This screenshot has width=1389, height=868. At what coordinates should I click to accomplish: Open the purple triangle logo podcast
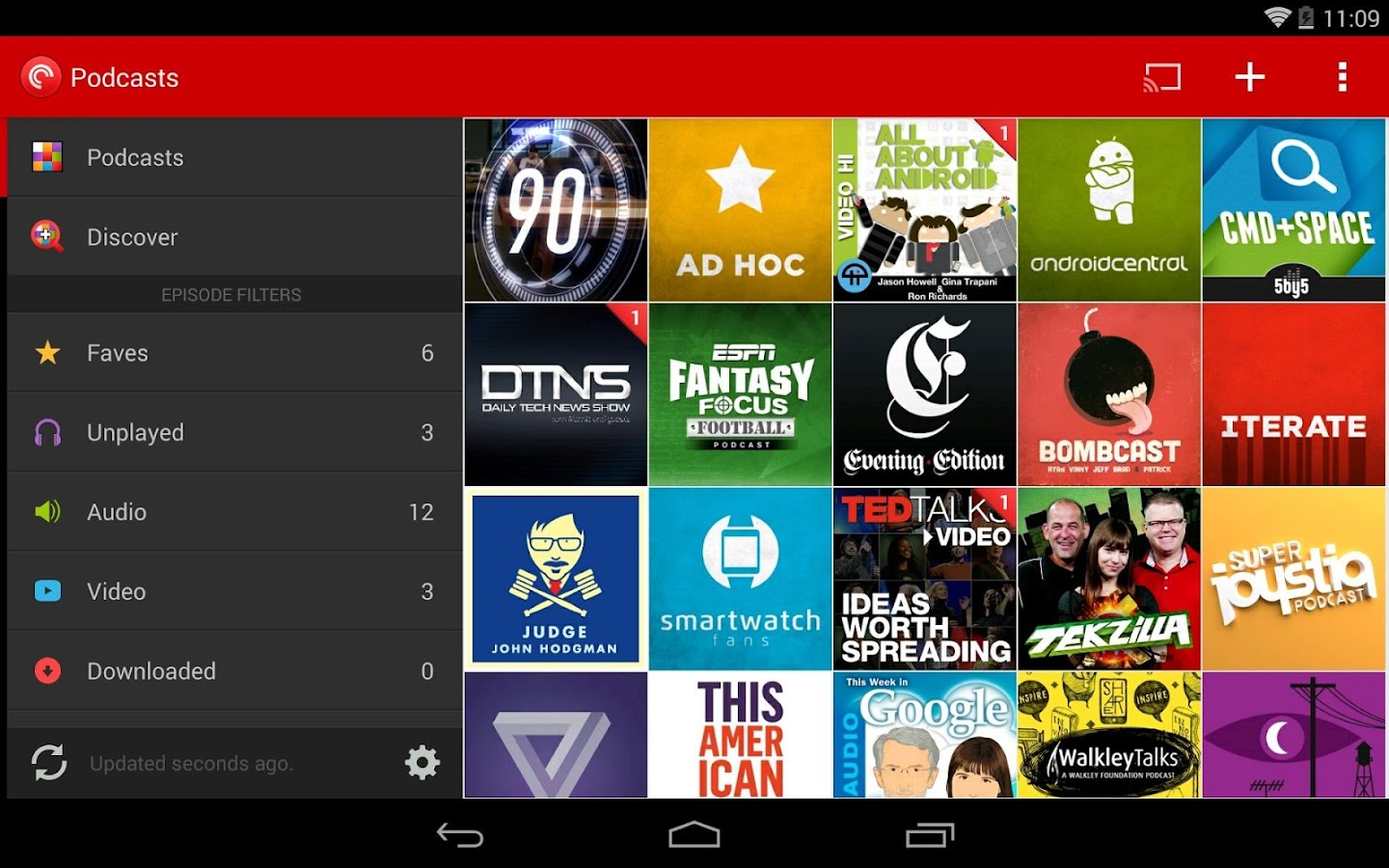click(x=556, y=735)
